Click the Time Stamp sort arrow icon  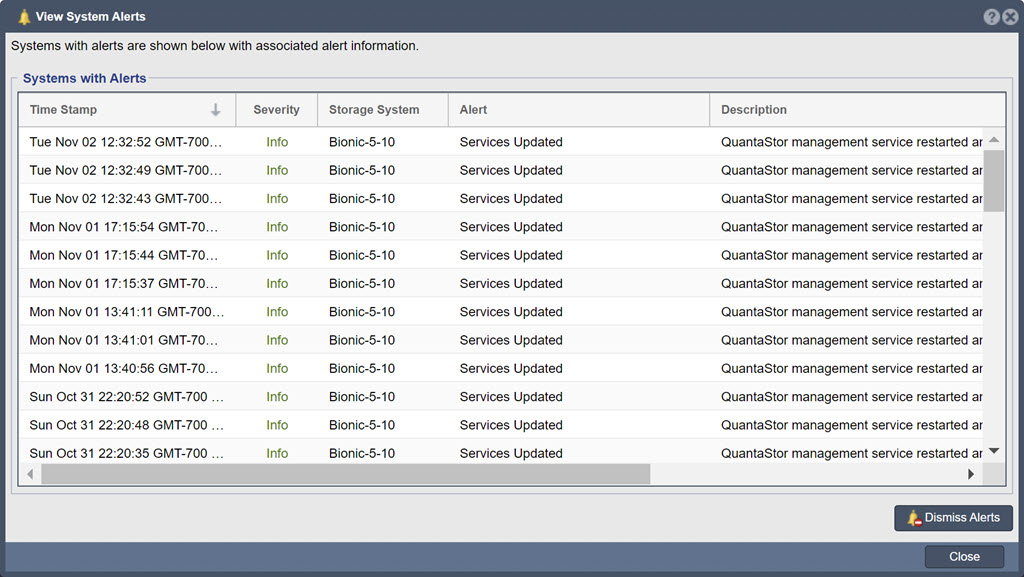tap(216, 110)
